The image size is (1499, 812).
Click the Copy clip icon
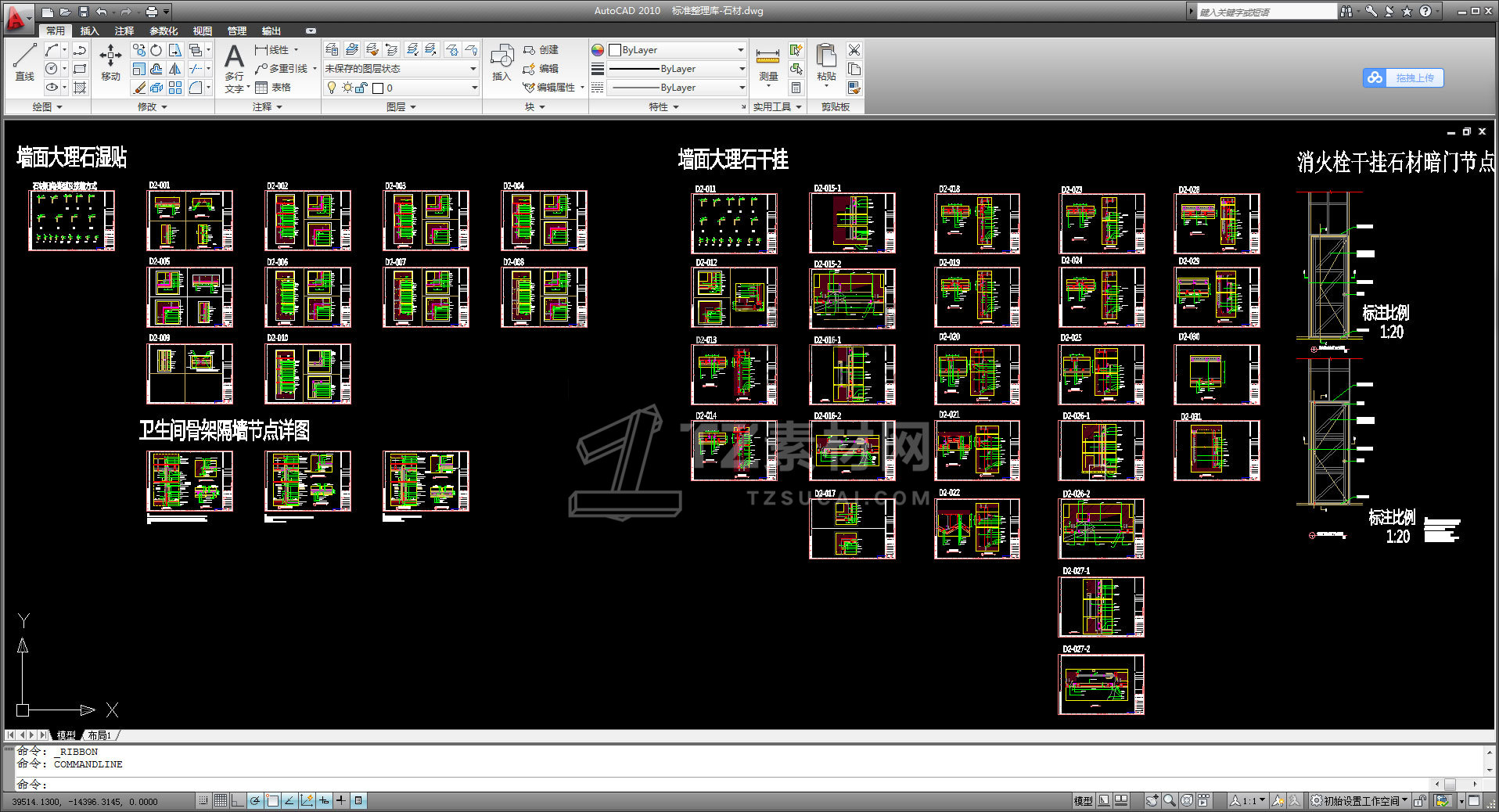pyautogui.click(x=854, y=69)
